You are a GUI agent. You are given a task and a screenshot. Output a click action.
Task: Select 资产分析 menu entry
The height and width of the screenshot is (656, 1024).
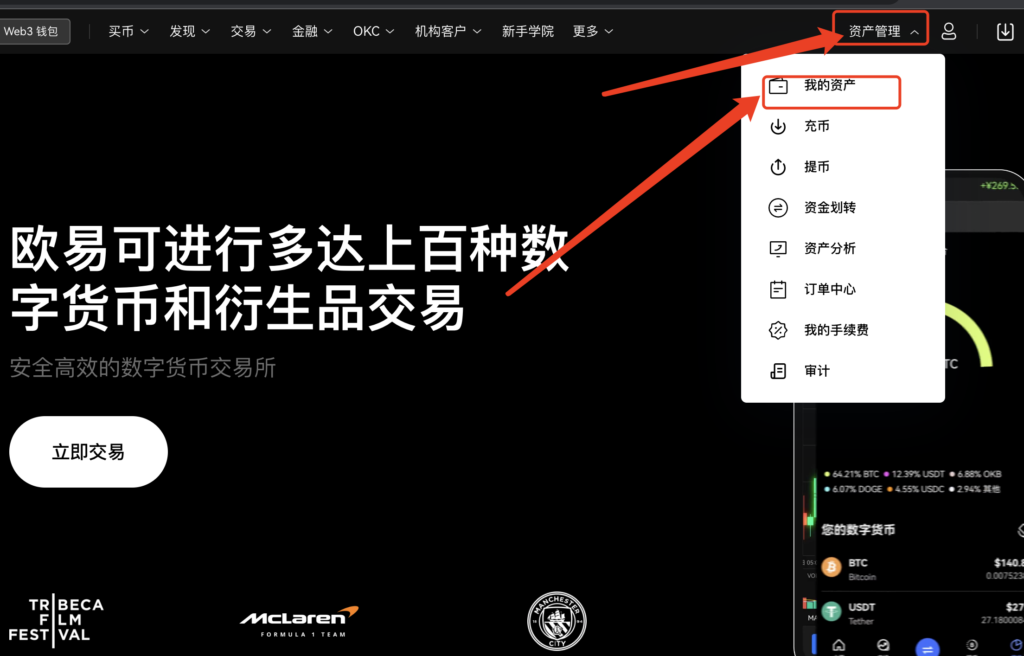pos(842,248)
